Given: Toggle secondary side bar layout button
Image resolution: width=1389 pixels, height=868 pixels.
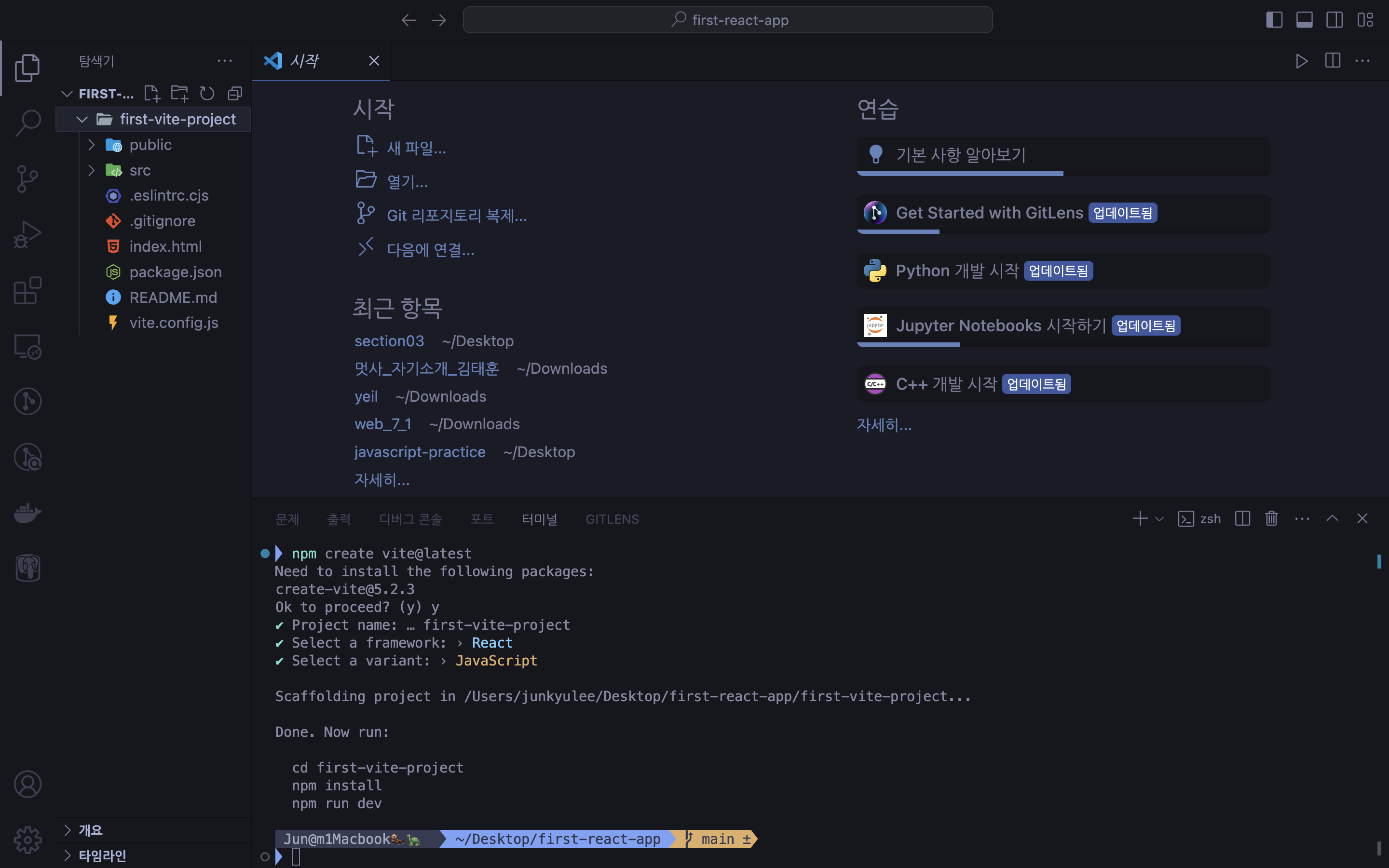Looking at the screenshot, I should pos(1335,20).
